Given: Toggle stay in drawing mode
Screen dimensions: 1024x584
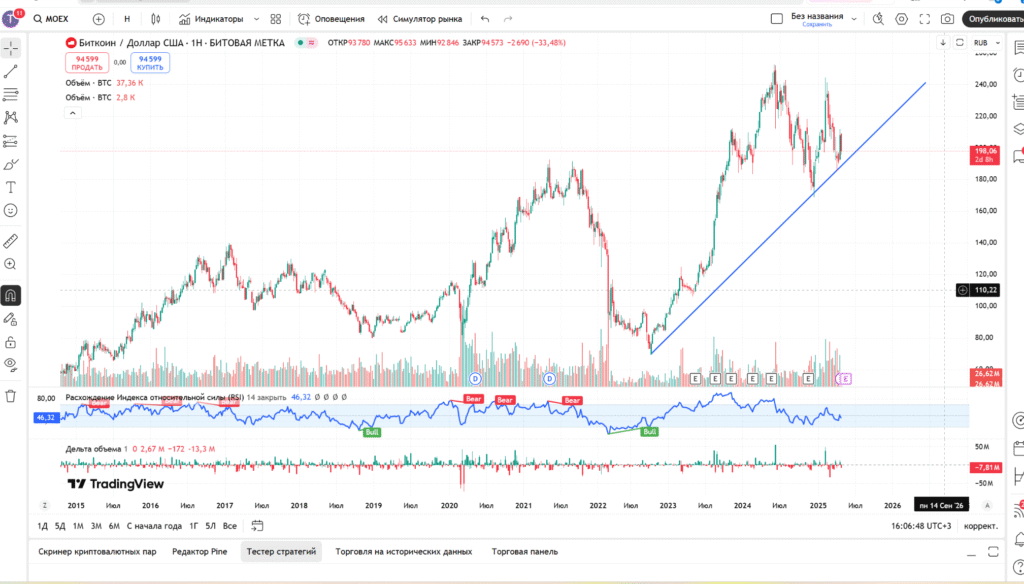Looking at the screenshot, I should (10, 319).
